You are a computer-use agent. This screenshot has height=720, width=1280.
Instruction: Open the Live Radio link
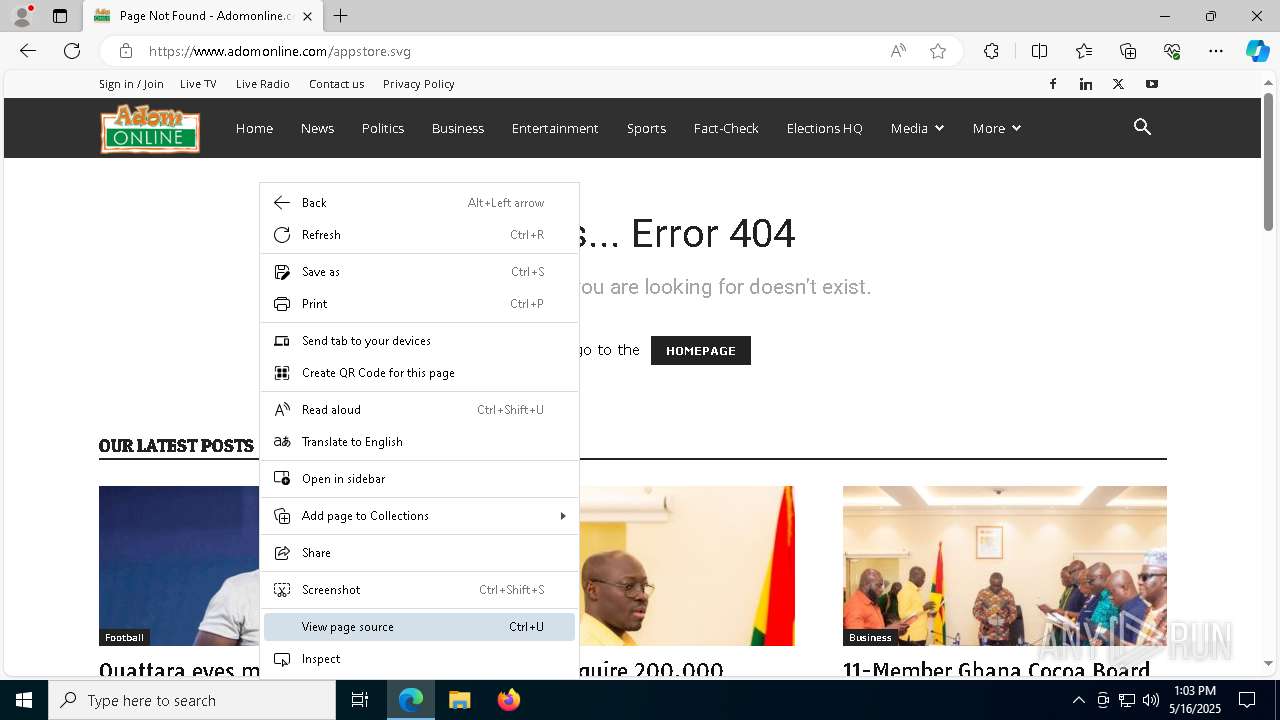tap(263, 84)
